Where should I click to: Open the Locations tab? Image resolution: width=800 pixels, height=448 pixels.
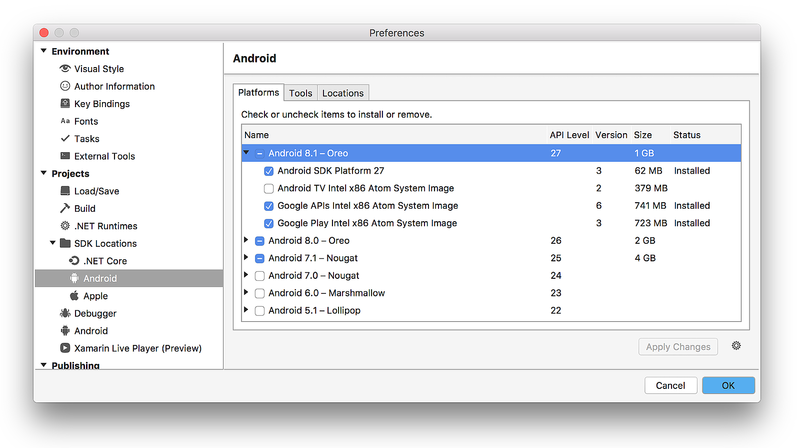coord(343,93)
